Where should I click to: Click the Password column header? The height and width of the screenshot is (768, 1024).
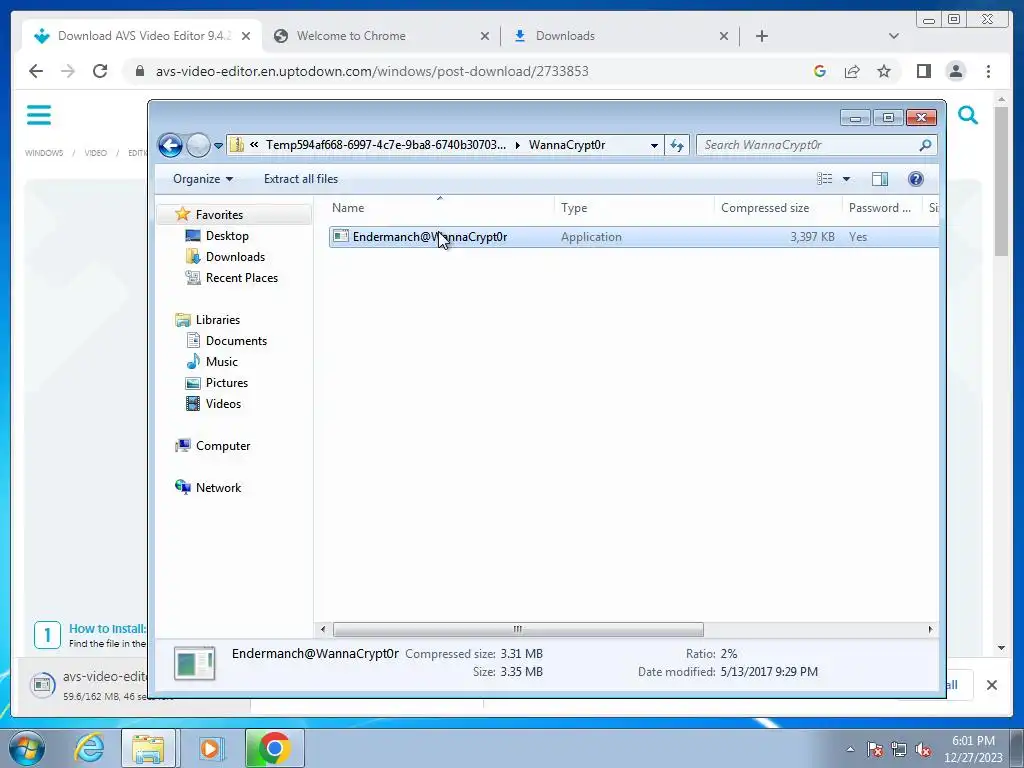[x=882, y=208]
